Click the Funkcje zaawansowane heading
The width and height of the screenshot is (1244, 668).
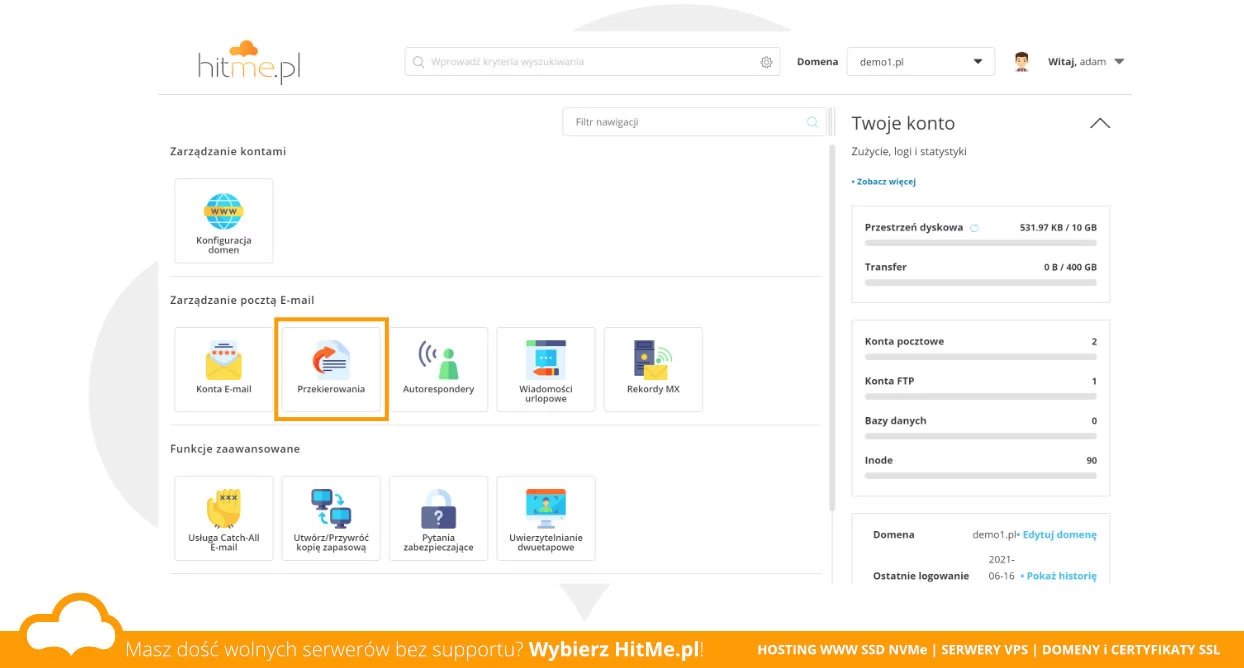click(235, 449)
